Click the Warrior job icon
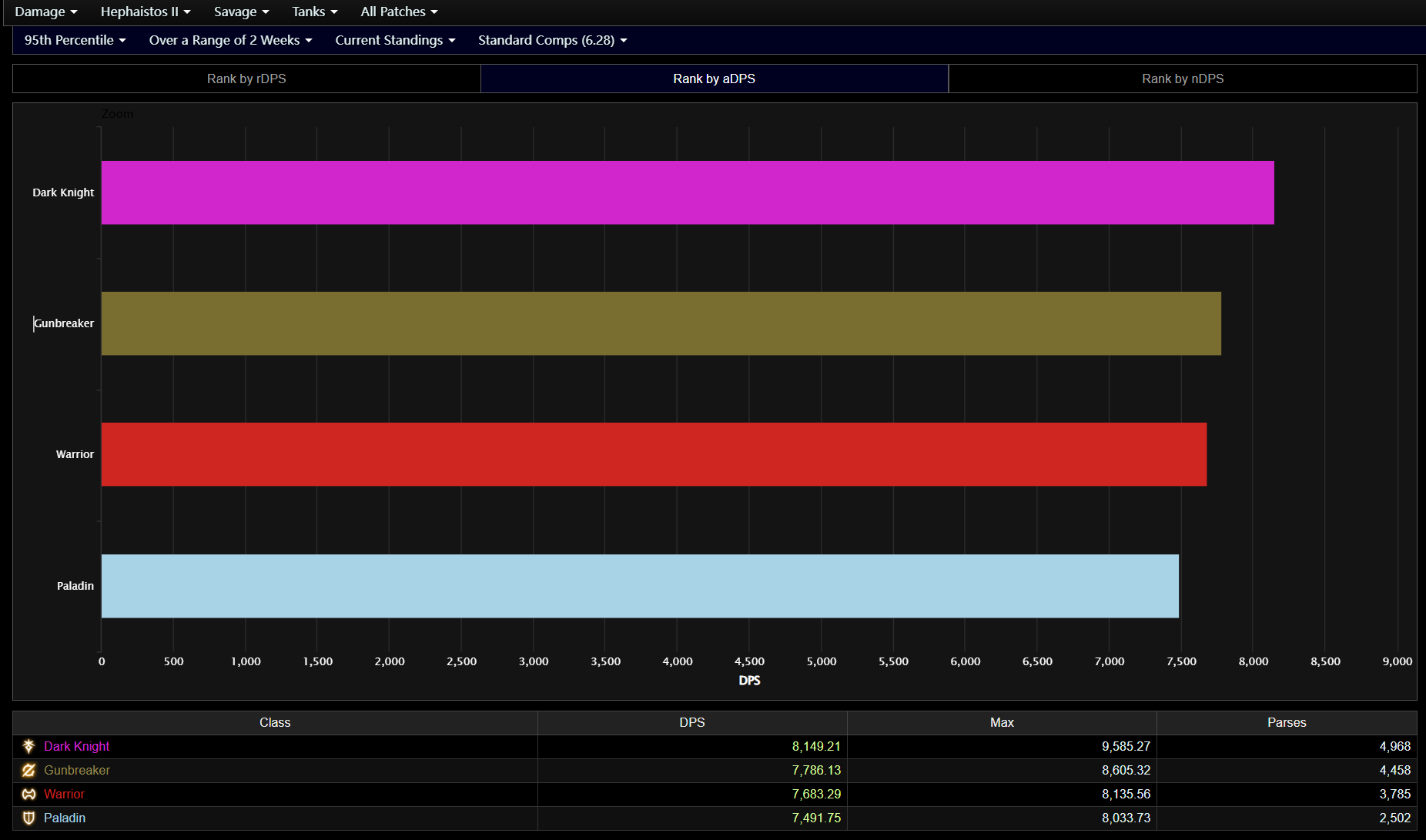This screenshot has width=1426, height=840. [28, 794]
